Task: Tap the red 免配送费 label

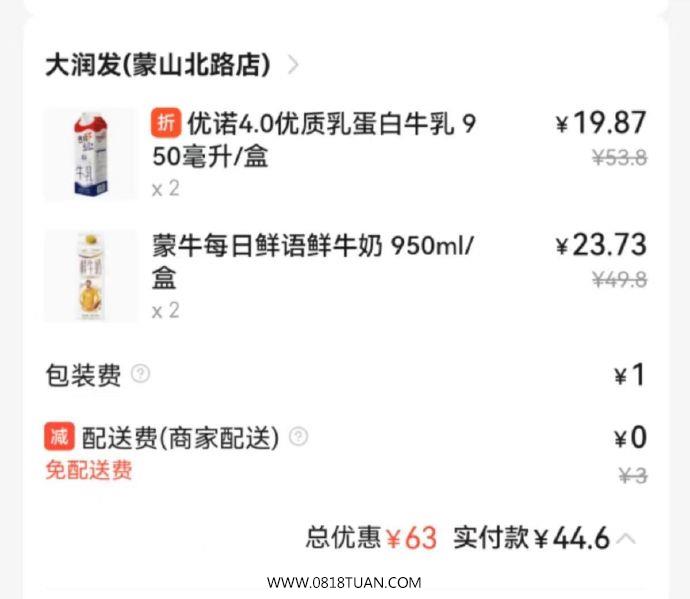Action: point(89,470)
